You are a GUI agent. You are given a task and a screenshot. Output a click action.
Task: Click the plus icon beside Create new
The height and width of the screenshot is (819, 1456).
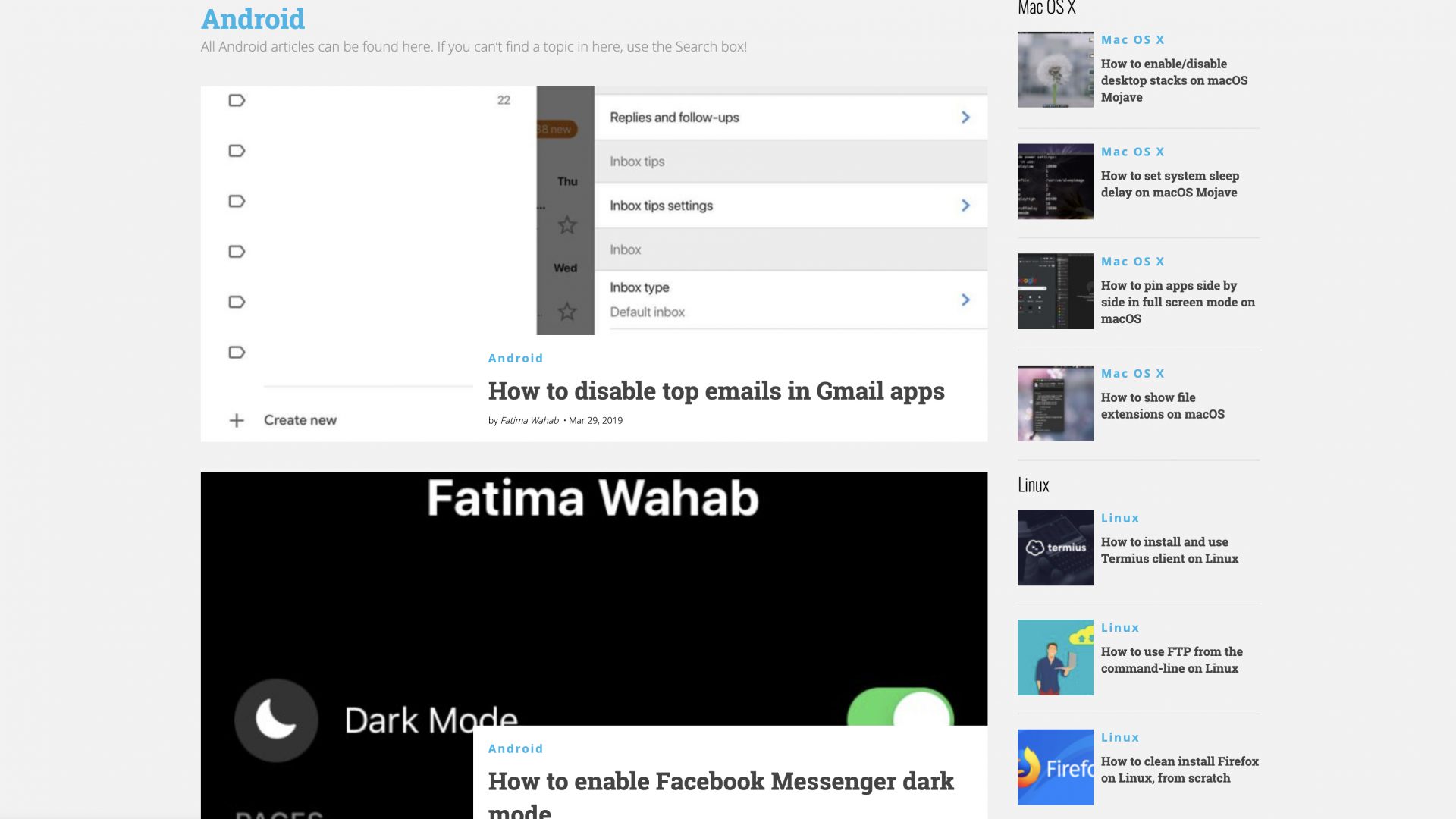pyautogui.click(x=237, y=420)
